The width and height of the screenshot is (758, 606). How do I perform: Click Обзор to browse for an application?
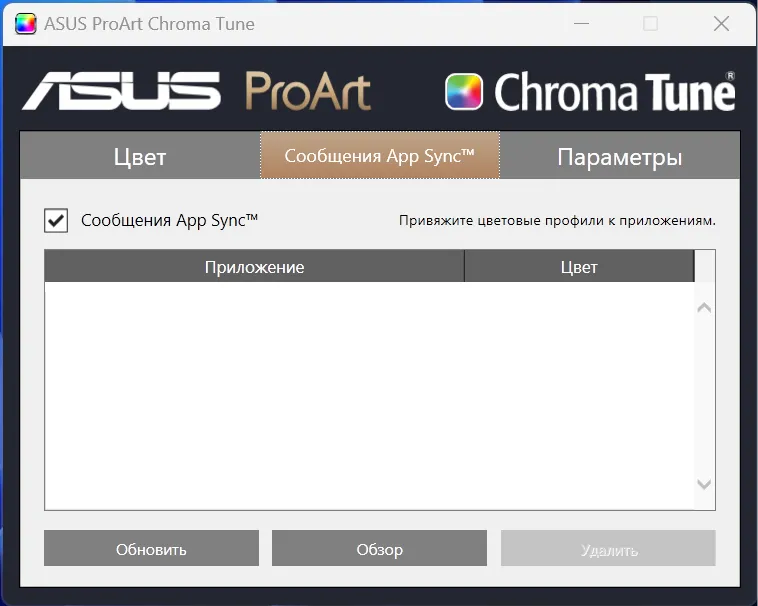[379, 549]
